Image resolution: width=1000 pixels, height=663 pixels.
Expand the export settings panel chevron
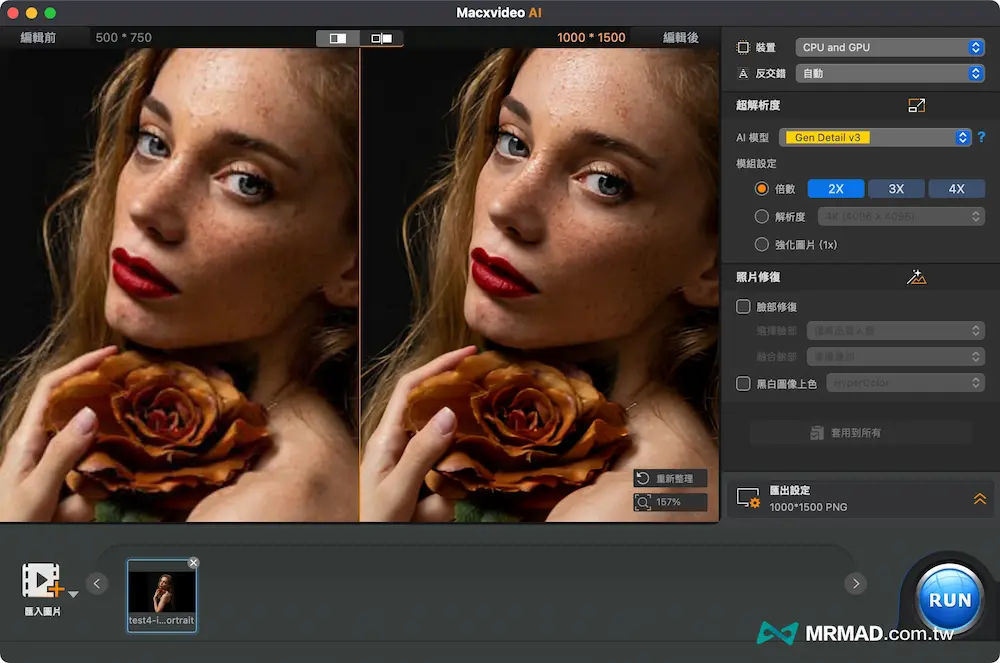click(x=980, y=499)
